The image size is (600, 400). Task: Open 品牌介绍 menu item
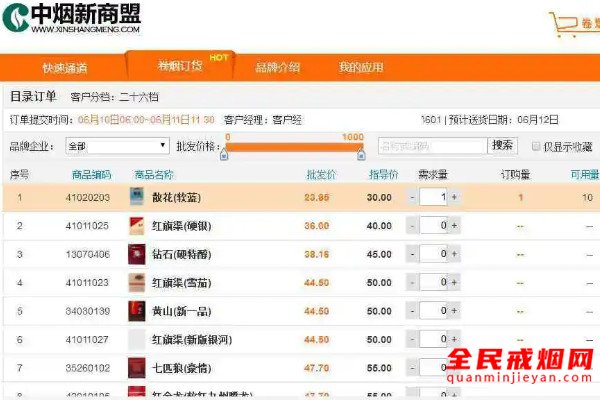[x=277, y=68]
